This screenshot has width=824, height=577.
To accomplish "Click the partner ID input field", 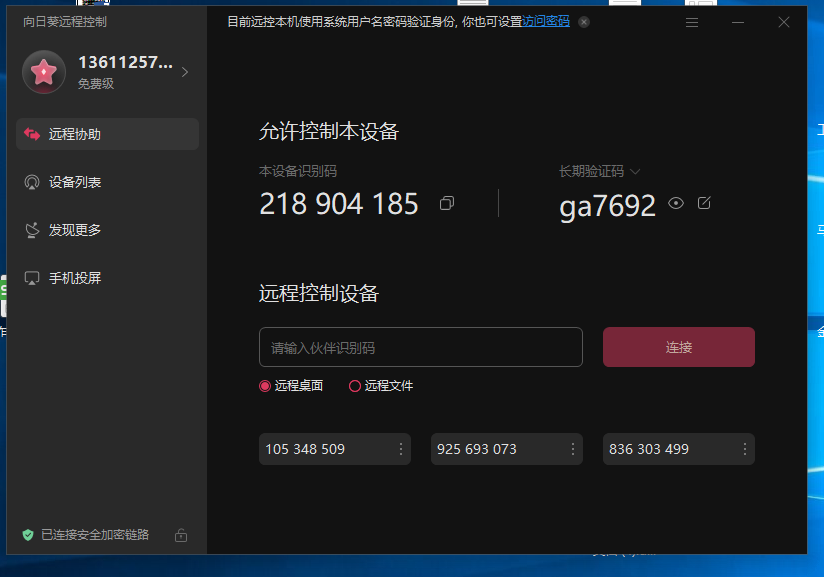I will coord(420,347).
